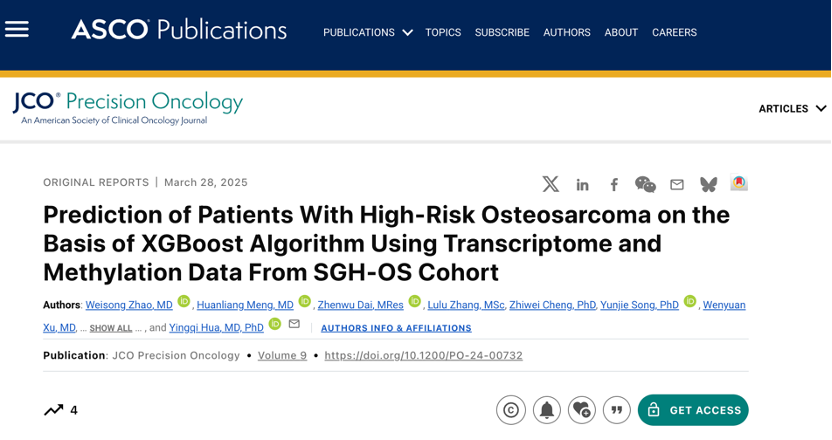832x440 pixels.
Task: Open the hamburger navigation menu
Action: [17, 29]
